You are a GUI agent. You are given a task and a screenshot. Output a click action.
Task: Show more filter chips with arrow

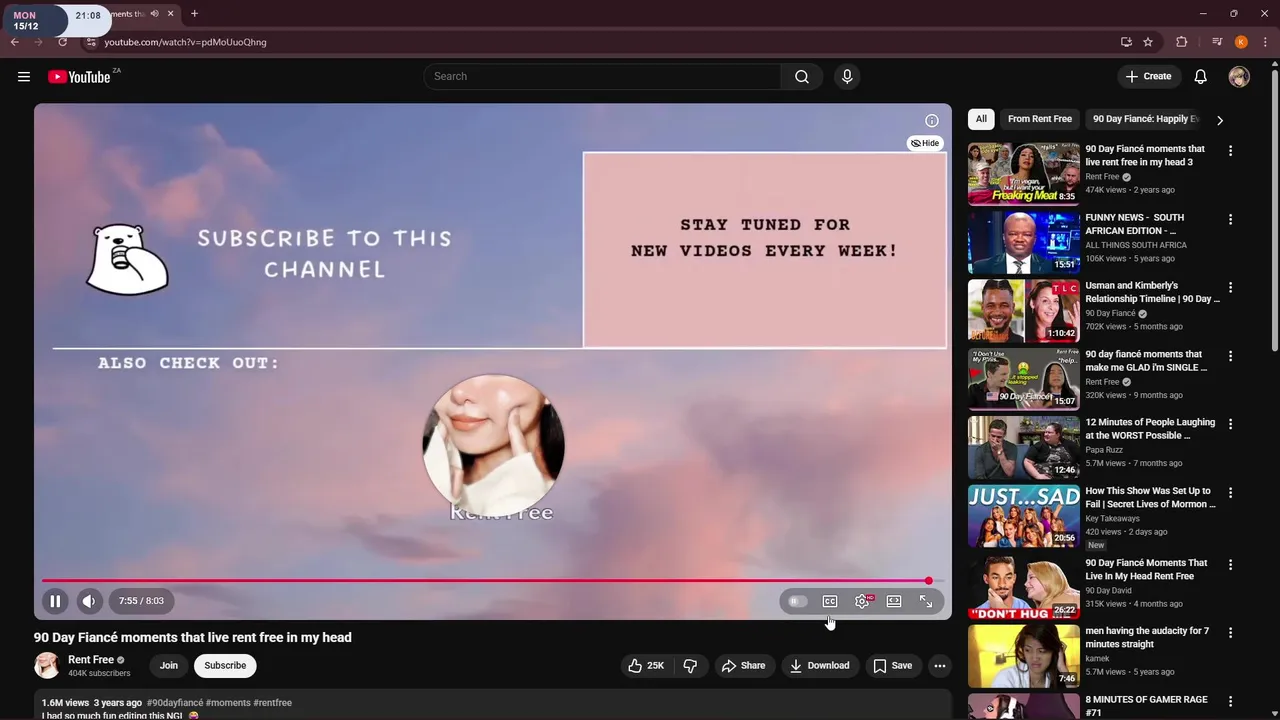1220,120
